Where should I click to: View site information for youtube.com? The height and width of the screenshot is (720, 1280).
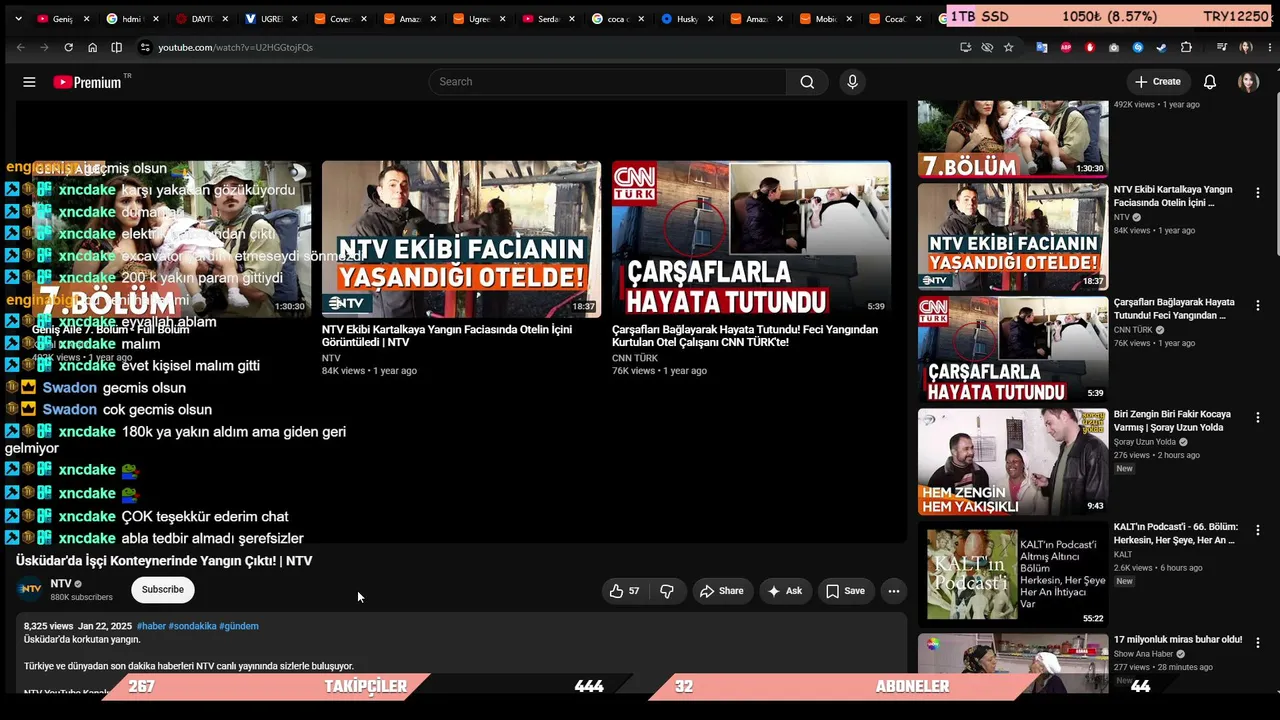coord(144,47)
